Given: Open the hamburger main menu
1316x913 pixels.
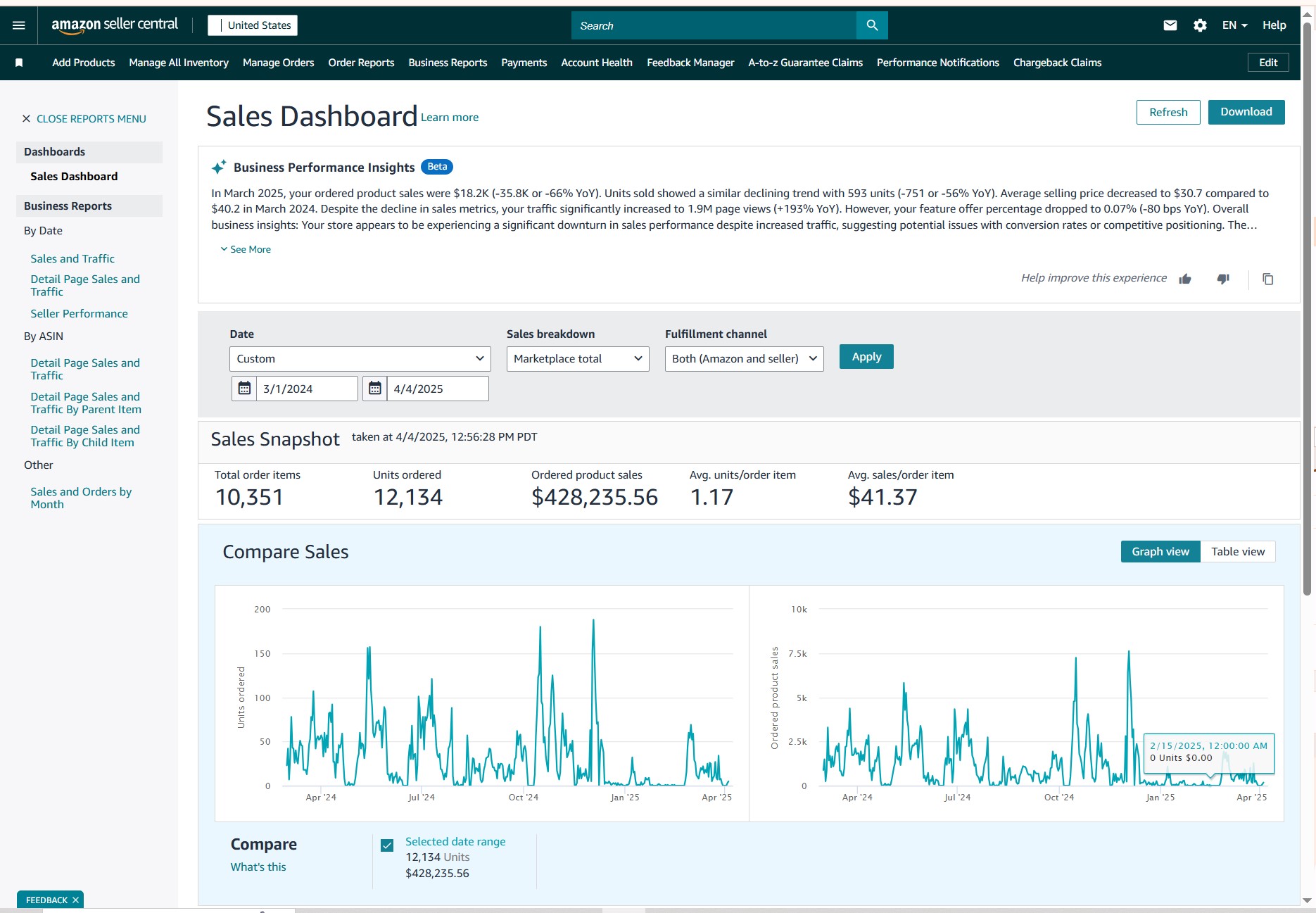Looking at the screenshot, I should pos(19,25).
